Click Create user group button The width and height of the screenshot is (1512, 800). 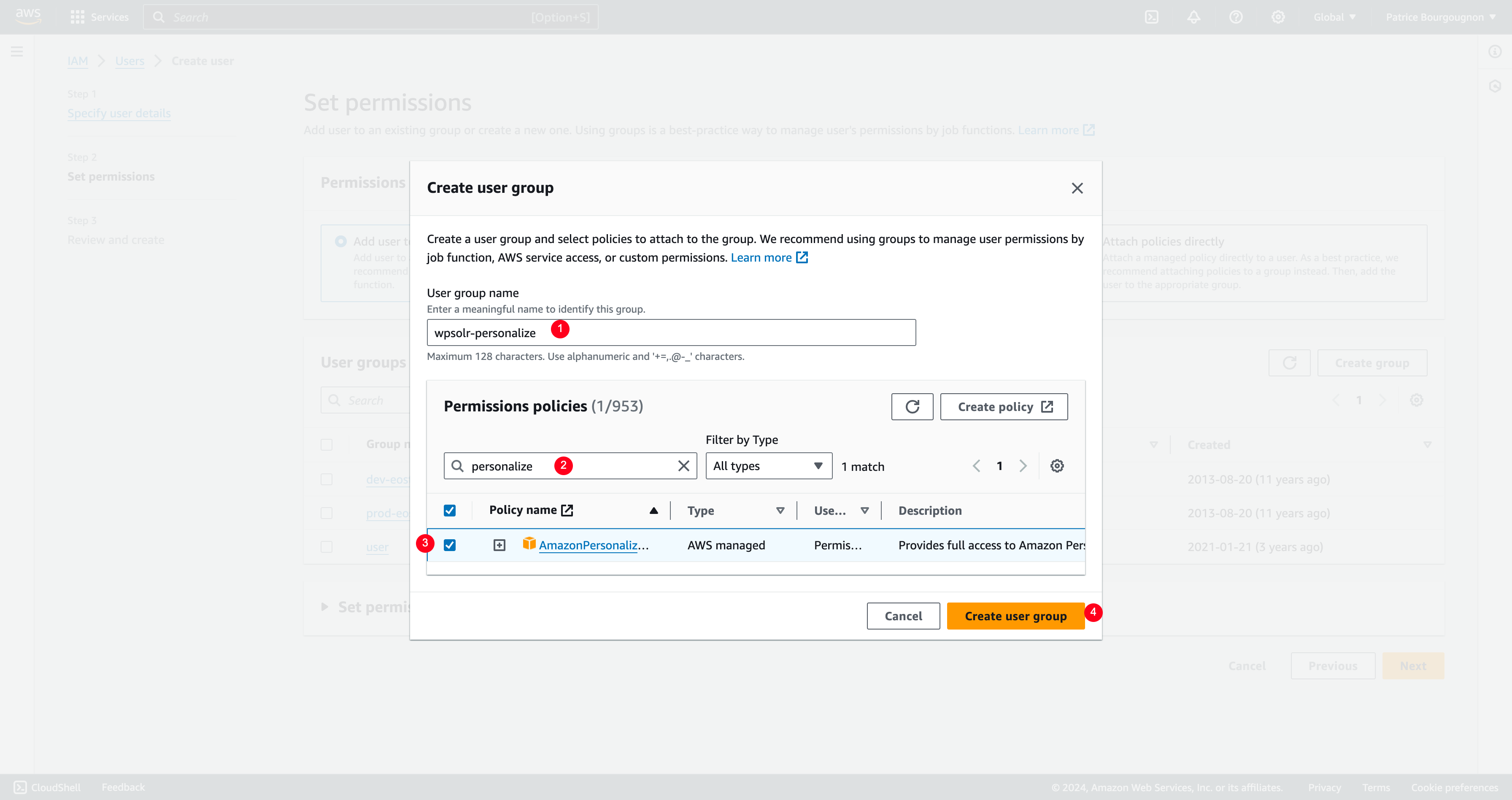pos(1015,616)
